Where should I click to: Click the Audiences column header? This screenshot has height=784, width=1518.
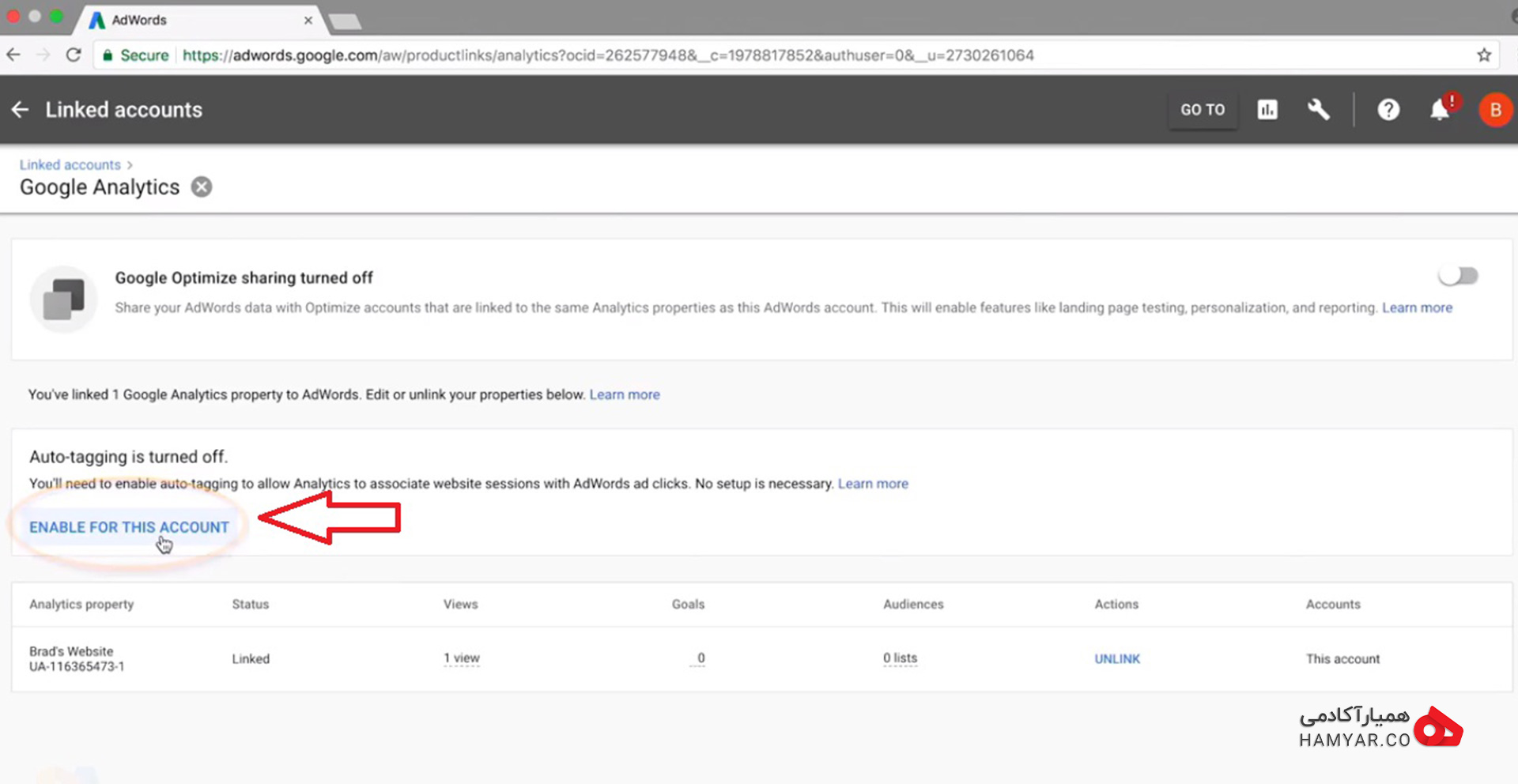click(x=913, y=605)
